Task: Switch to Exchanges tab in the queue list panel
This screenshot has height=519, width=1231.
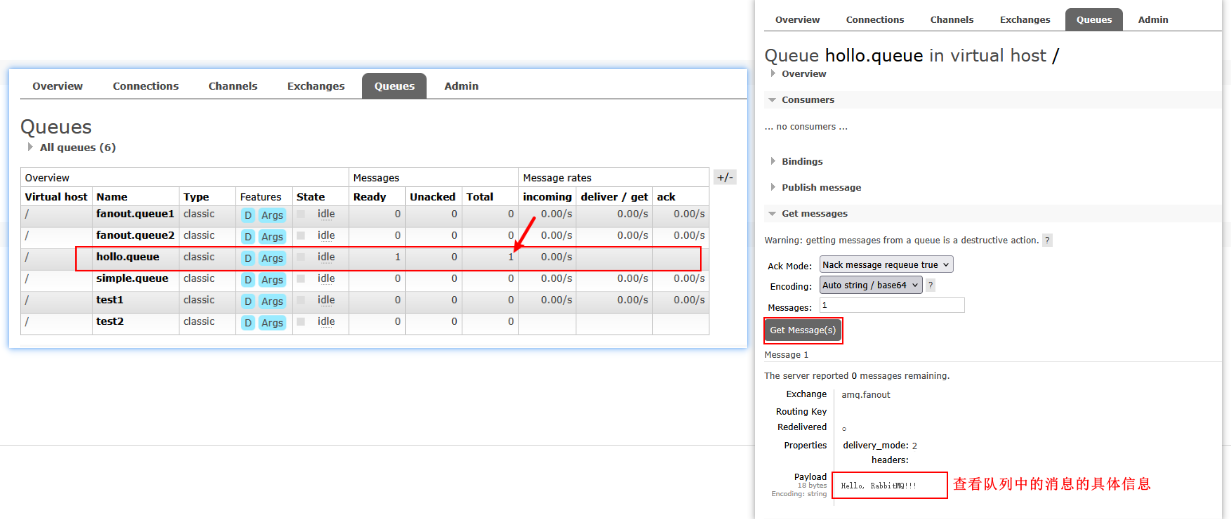Action: point(315,86)
